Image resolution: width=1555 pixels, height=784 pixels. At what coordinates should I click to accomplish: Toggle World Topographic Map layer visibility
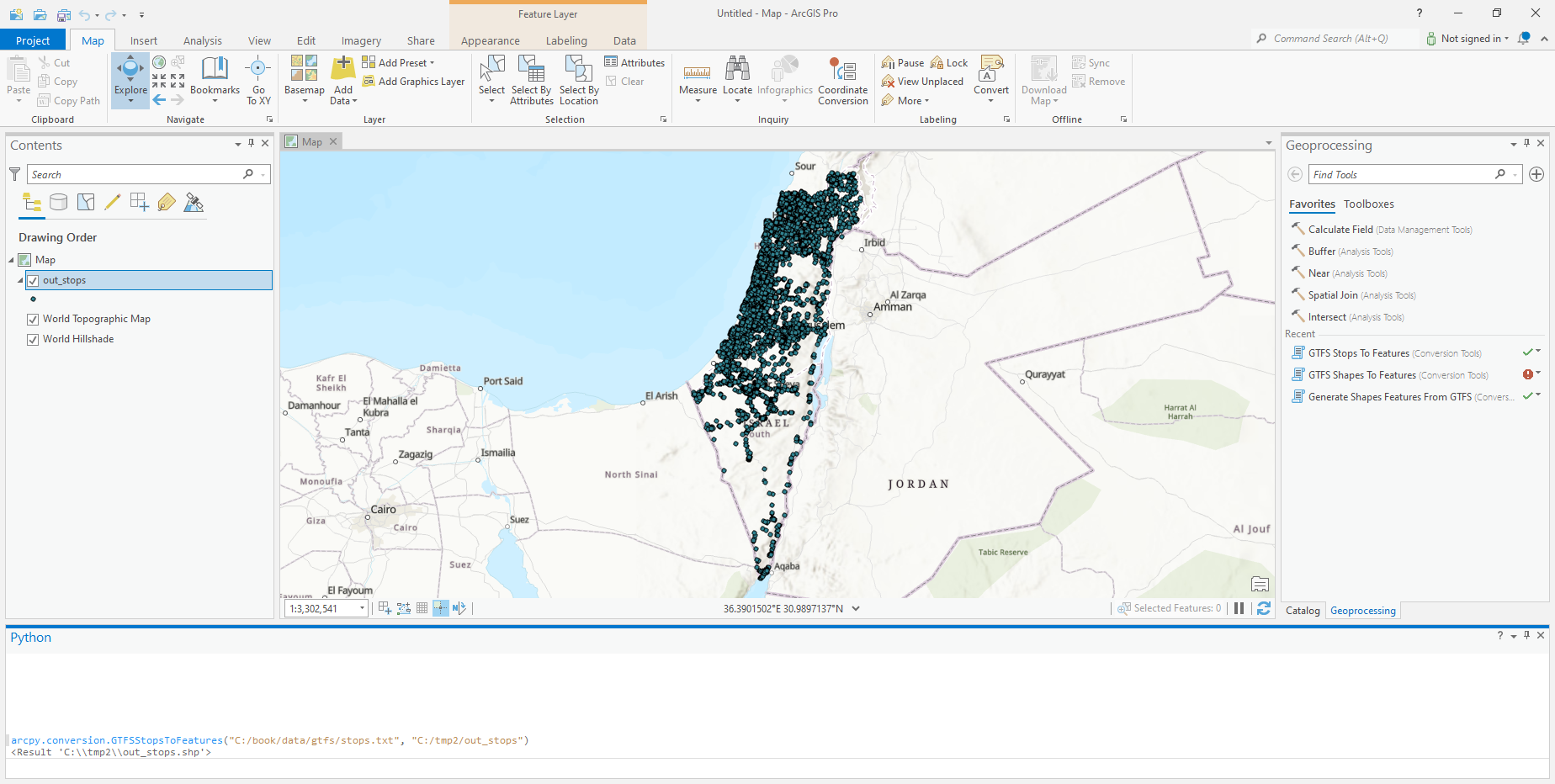(33, 320)
